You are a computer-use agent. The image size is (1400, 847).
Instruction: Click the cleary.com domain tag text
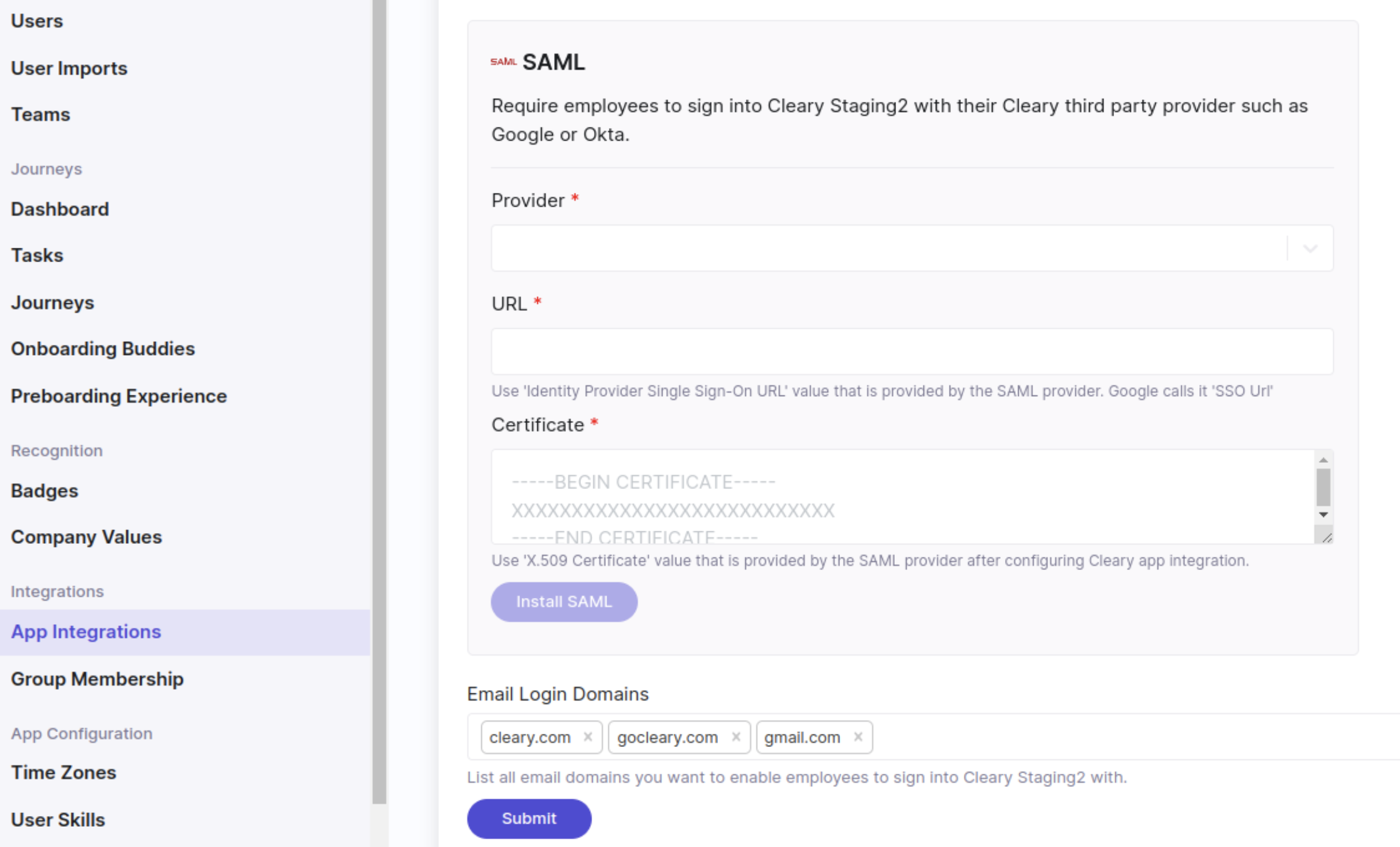coord(530,737)
